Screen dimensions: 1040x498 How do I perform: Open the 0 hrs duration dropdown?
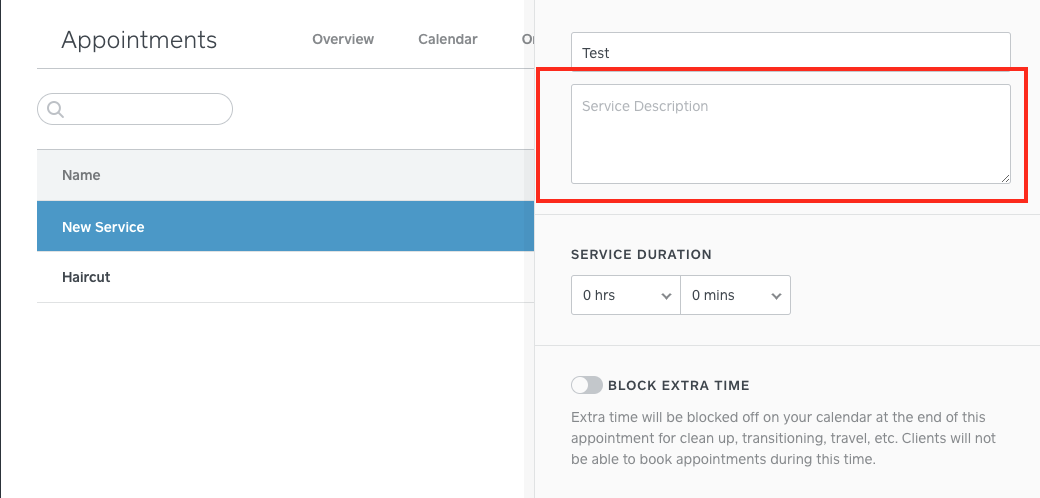point(625,295)
